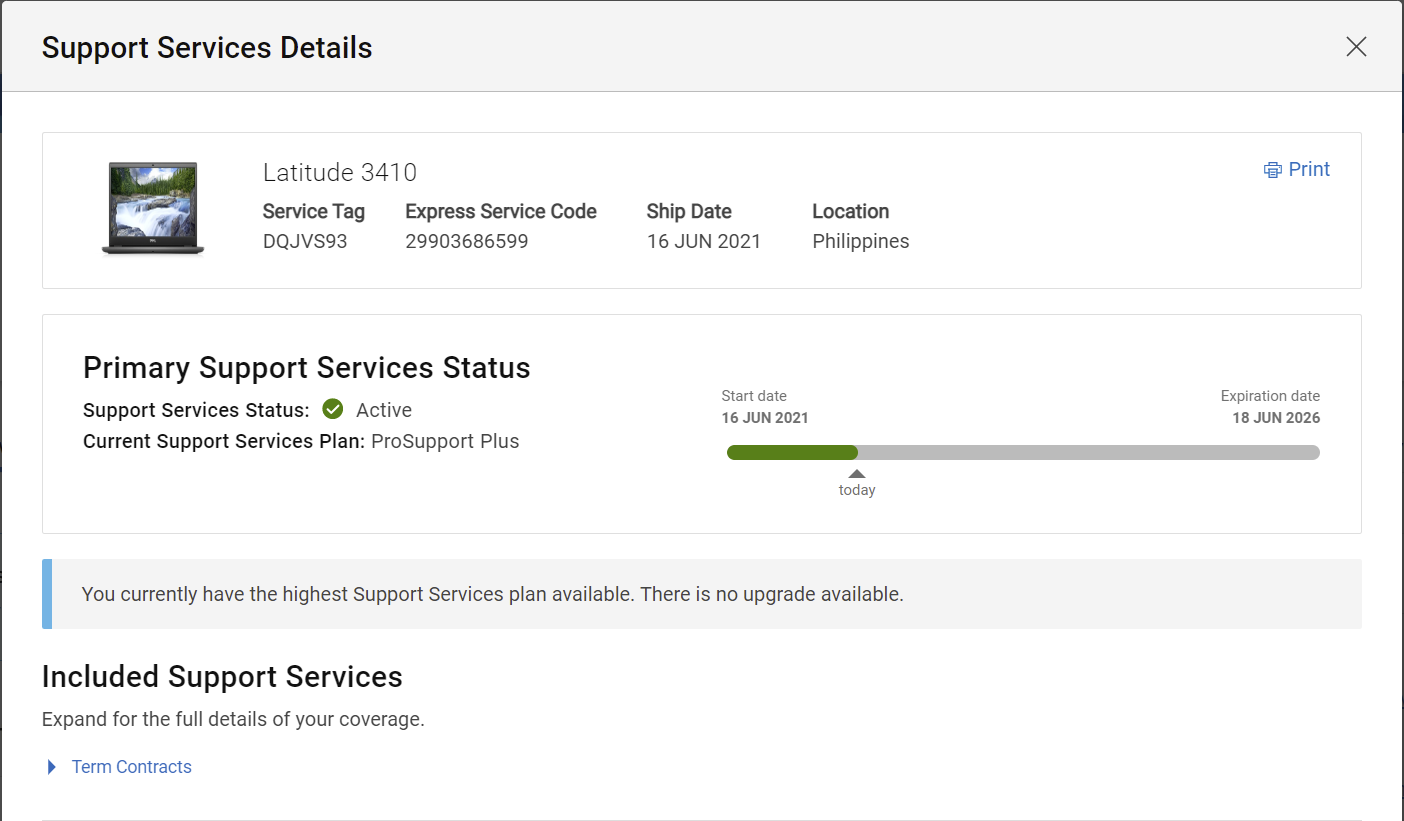Image resolution: width=1404 pixels, height=821 pixels.
Task: Click the Latitude 3410 laptop image
Action: click(x=153, y=209)
